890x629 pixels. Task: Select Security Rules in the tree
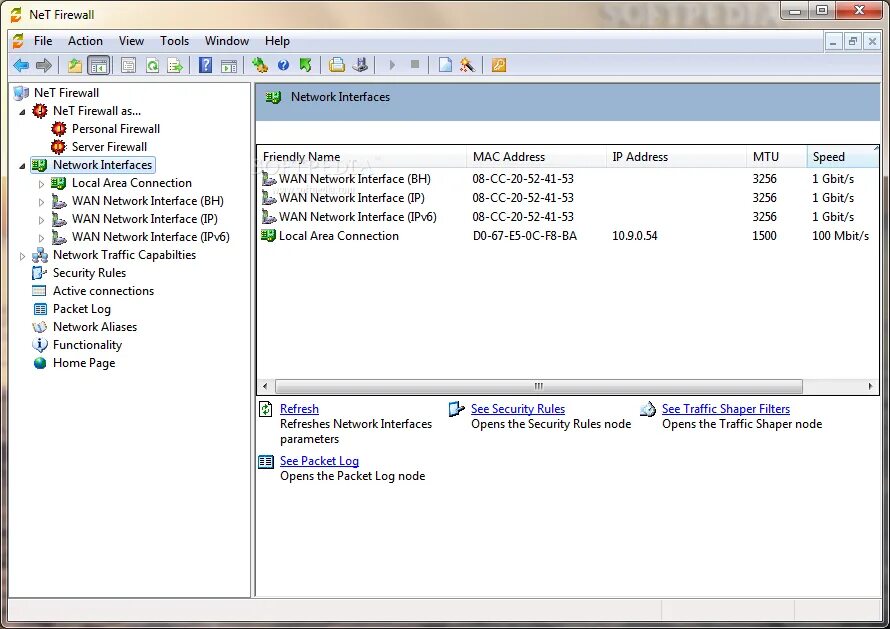point(89,273)
